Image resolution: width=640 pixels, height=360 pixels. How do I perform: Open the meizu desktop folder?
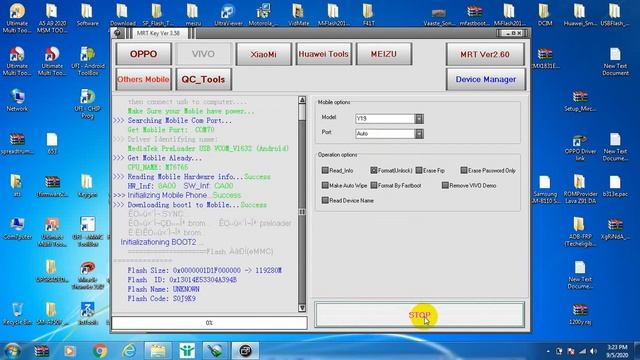(193, 16)
